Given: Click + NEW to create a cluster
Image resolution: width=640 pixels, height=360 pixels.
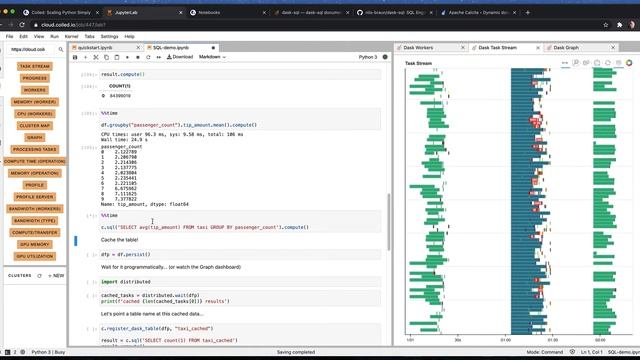Looking at the screenshot, I should [56, 276].
